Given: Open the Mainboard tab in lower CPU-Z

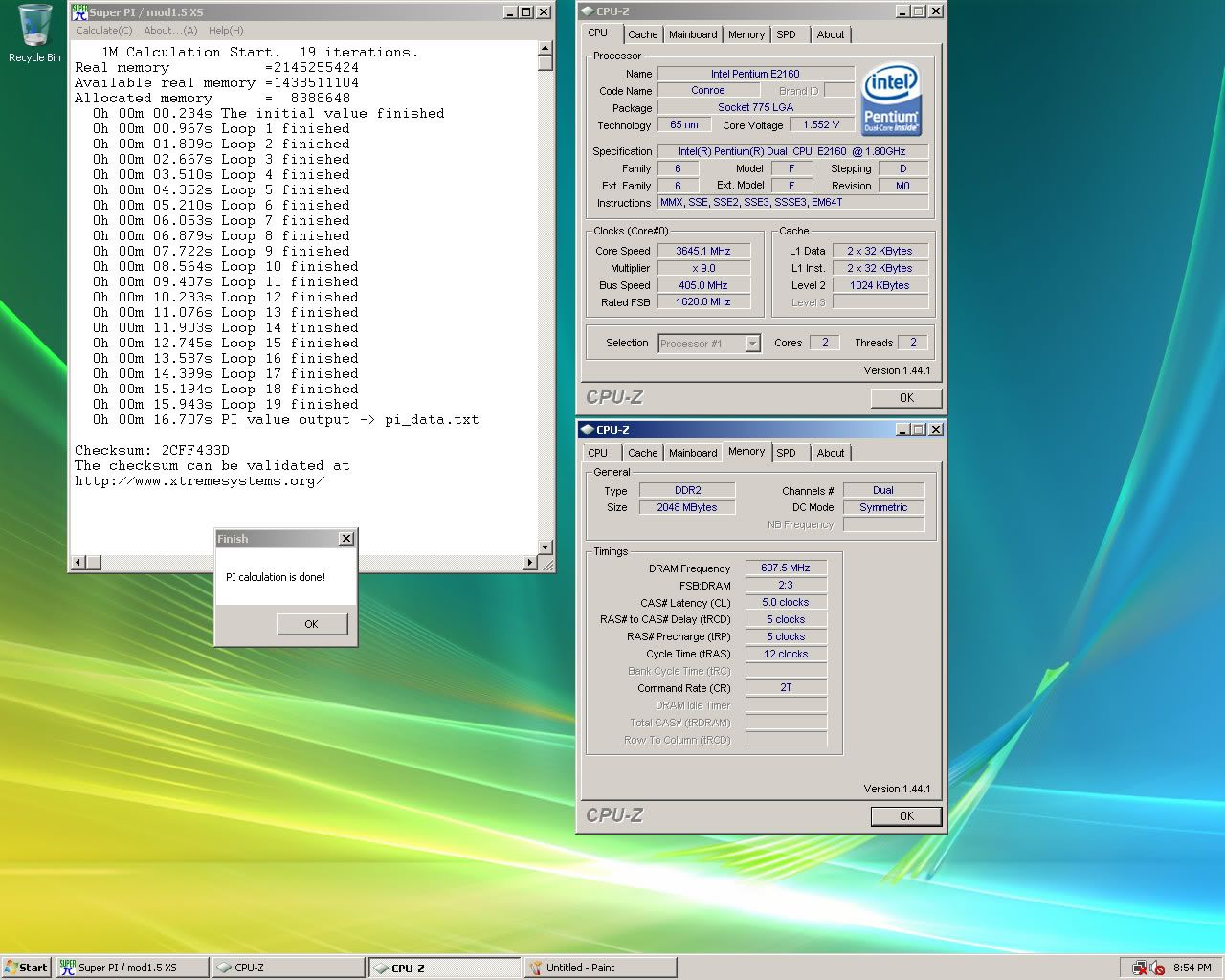Looking at the screenshot, I should [693, 453].
